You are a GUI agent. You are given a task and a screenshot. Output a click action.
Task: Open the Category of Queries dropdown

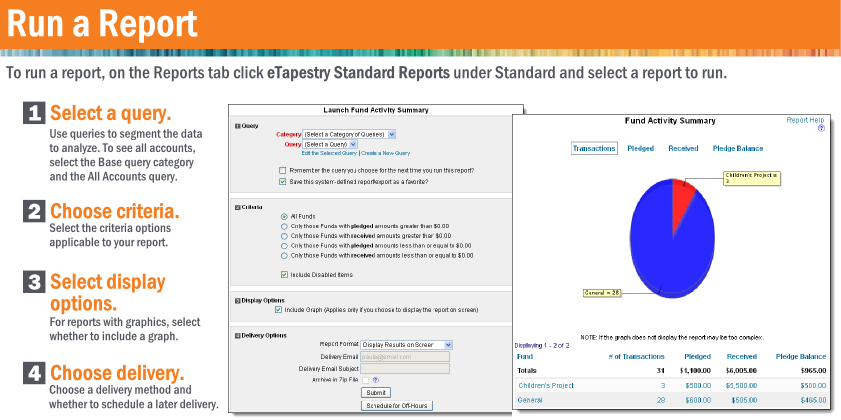coord(350,133)
